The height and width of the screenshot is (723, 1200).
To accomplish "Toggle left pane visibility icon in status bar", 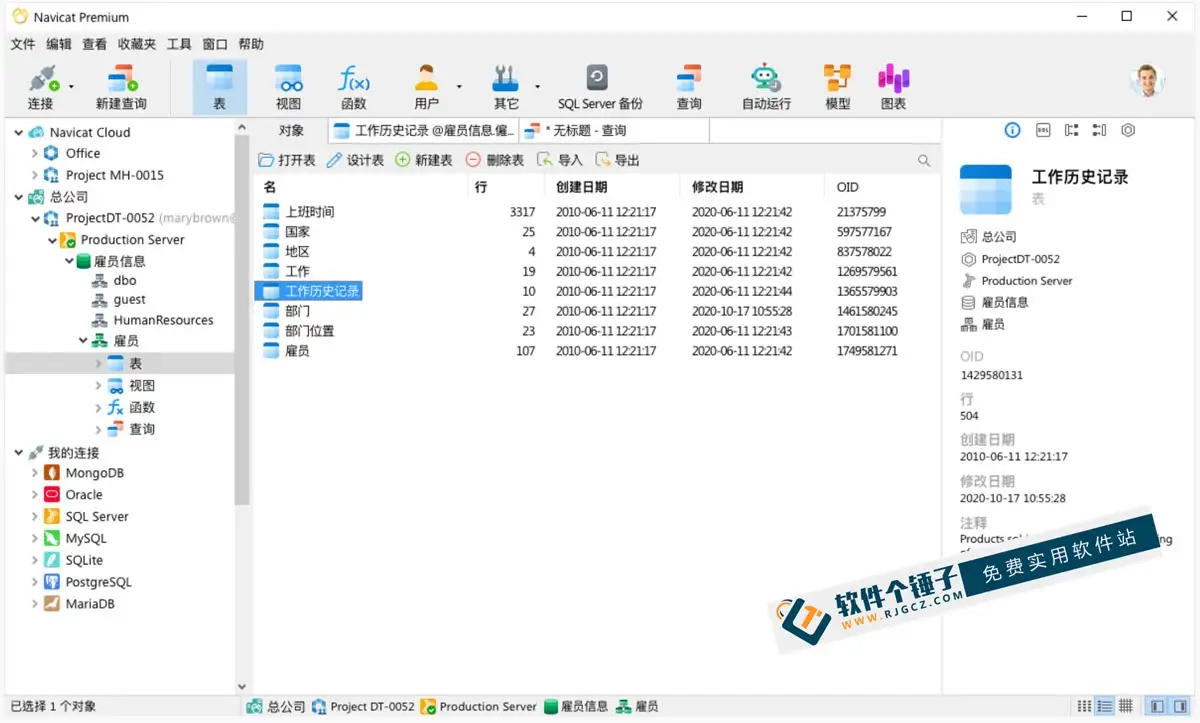I will (1157, 706).
